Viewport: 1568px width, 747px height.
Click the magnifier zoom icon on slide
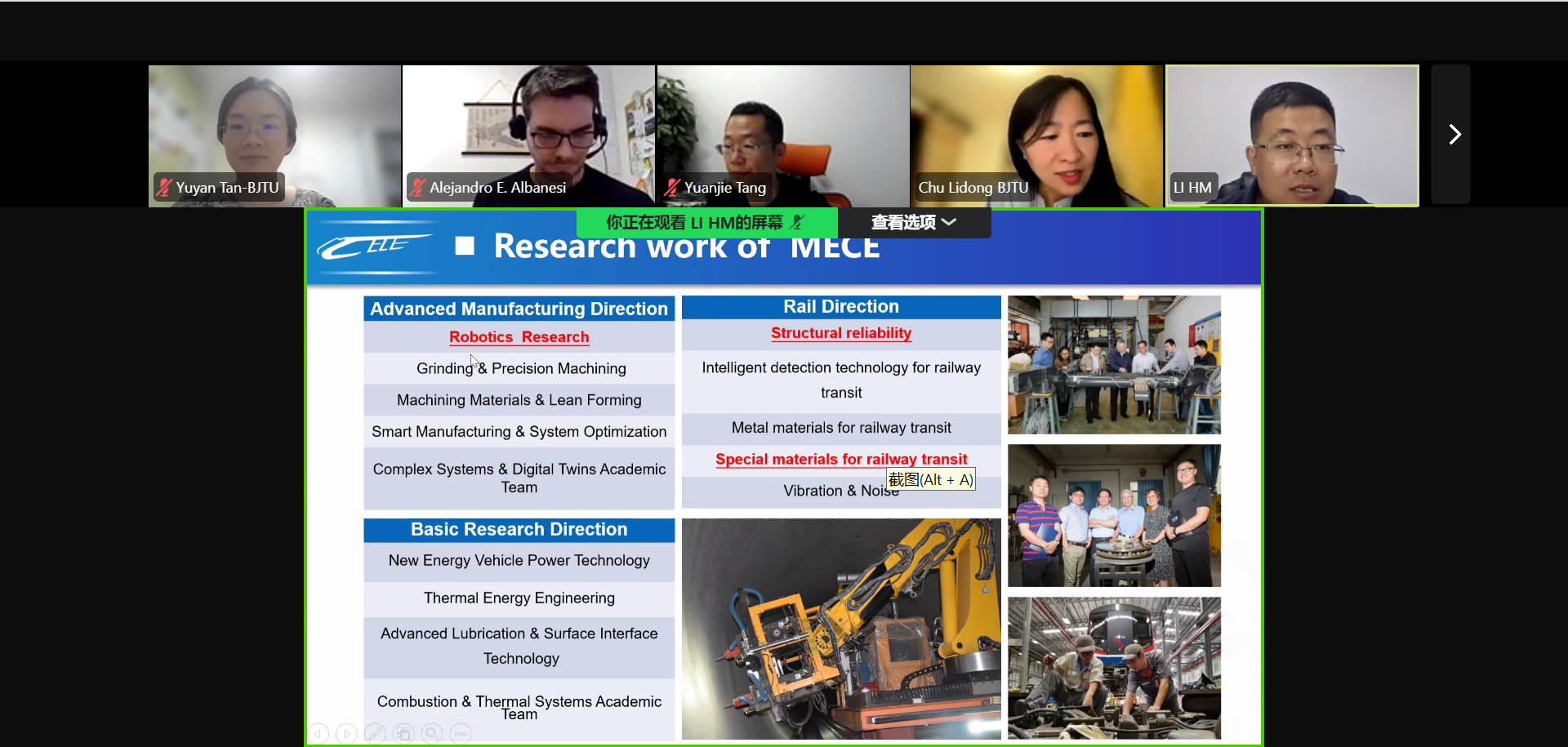(x=432, y=734)
